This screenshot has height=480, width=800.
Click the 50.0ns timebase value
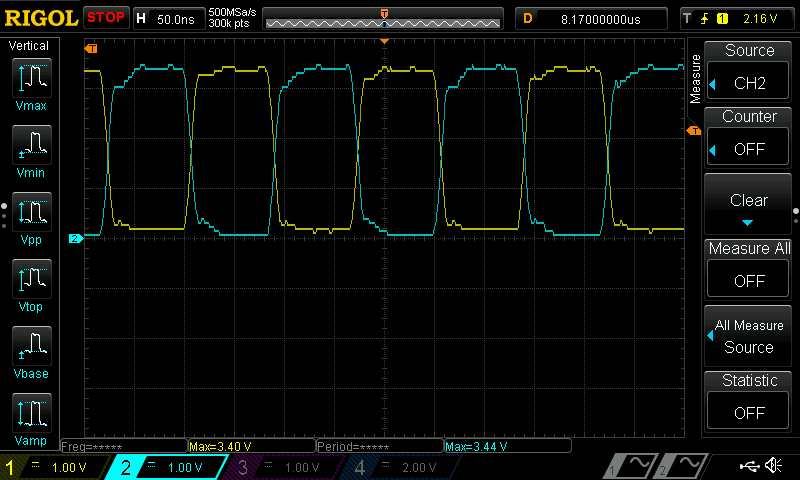point(176,19)
